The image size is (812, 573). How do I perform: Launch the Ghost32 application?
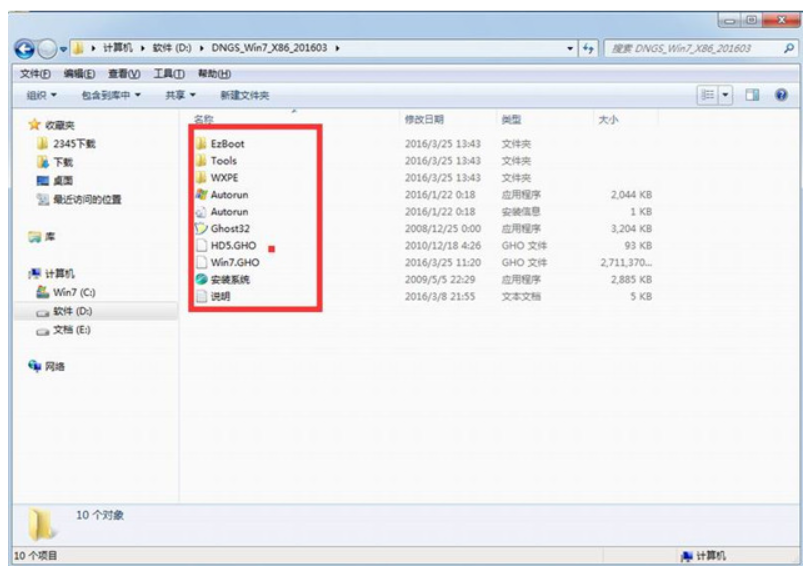coord(229,228)
